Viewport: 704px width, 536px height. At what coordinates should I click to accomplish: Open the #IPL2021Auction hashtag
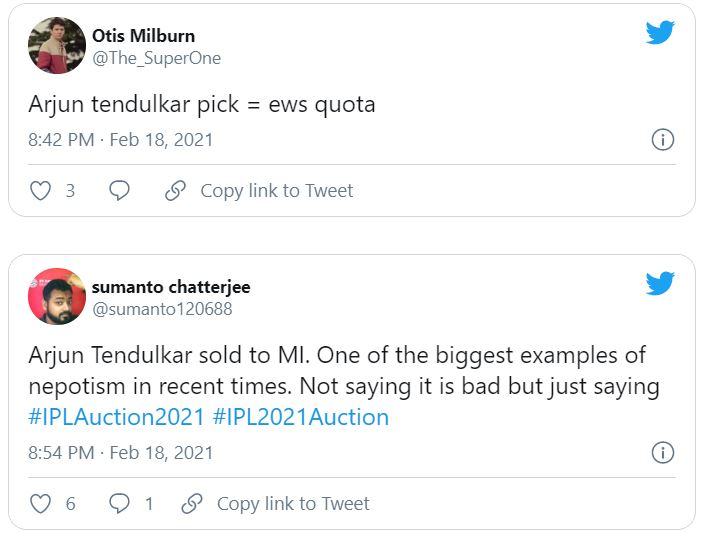301,416
